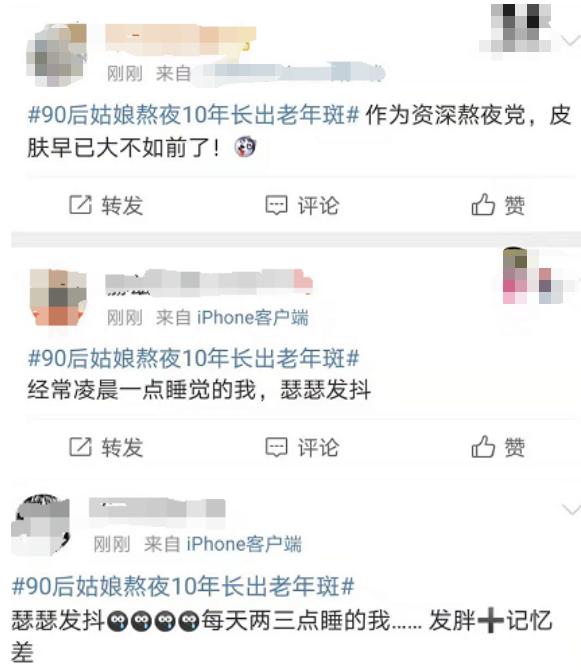Image resolution: width=581 pixels, height=670 pixels.
Task: Click iPhone客户端 source link on third post
Action: click(244, 544)
